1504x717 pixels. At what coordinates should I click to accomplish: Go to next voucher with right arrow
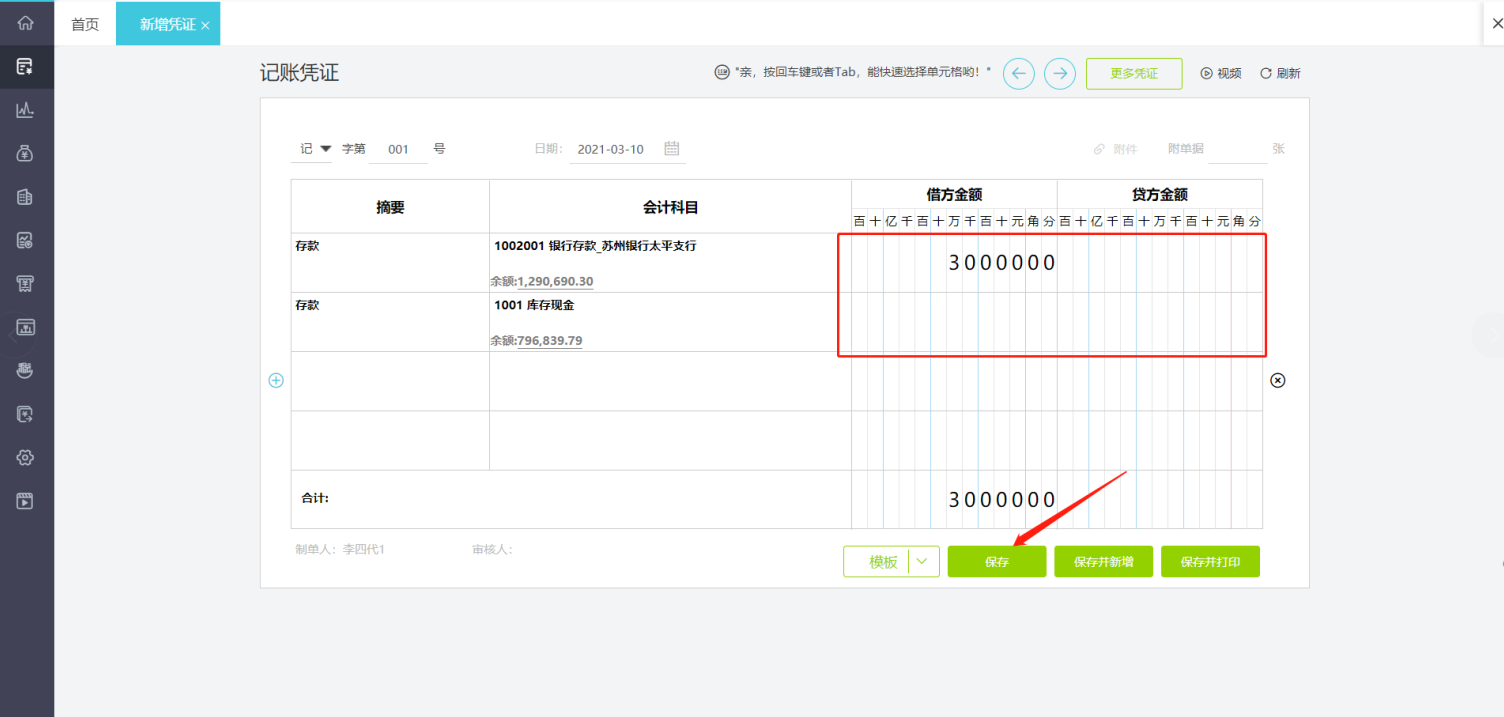[x=1060, y=73]
